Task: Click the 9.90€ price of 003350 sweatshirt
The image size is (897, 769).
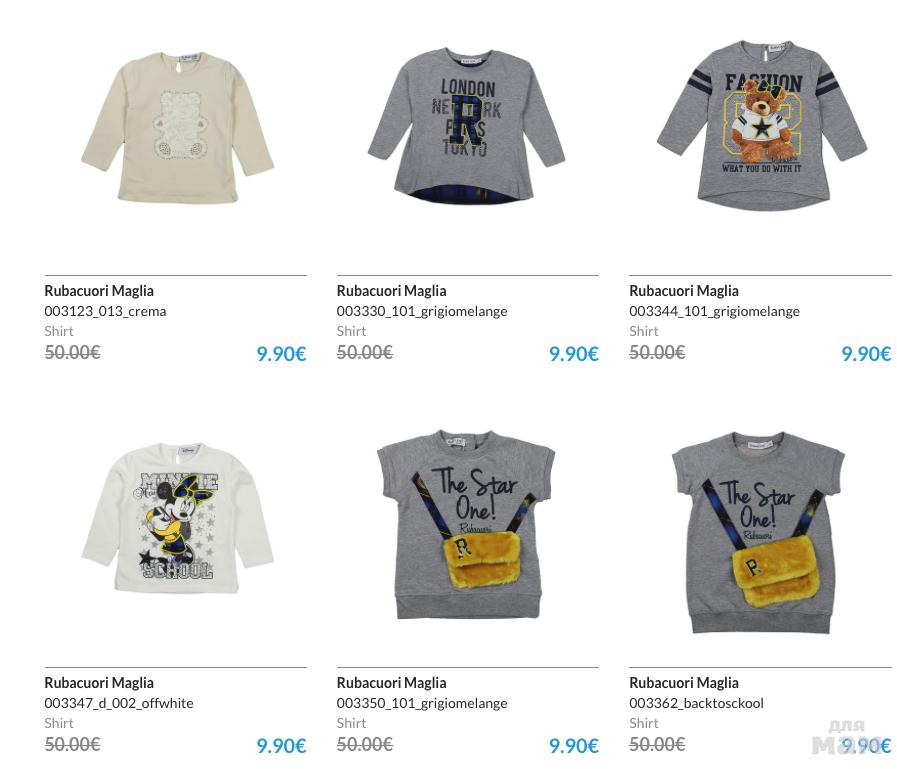Action: [x=573, y=746]
